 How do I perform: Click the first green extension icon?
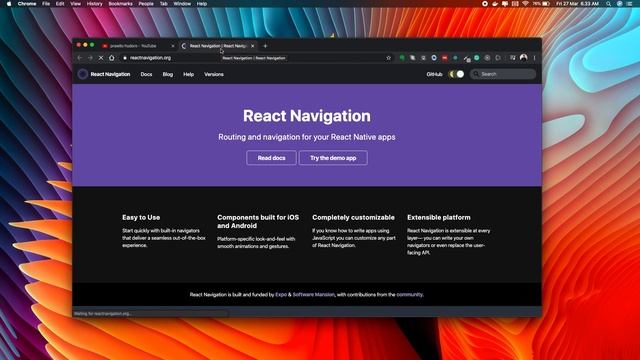[402, 58]
